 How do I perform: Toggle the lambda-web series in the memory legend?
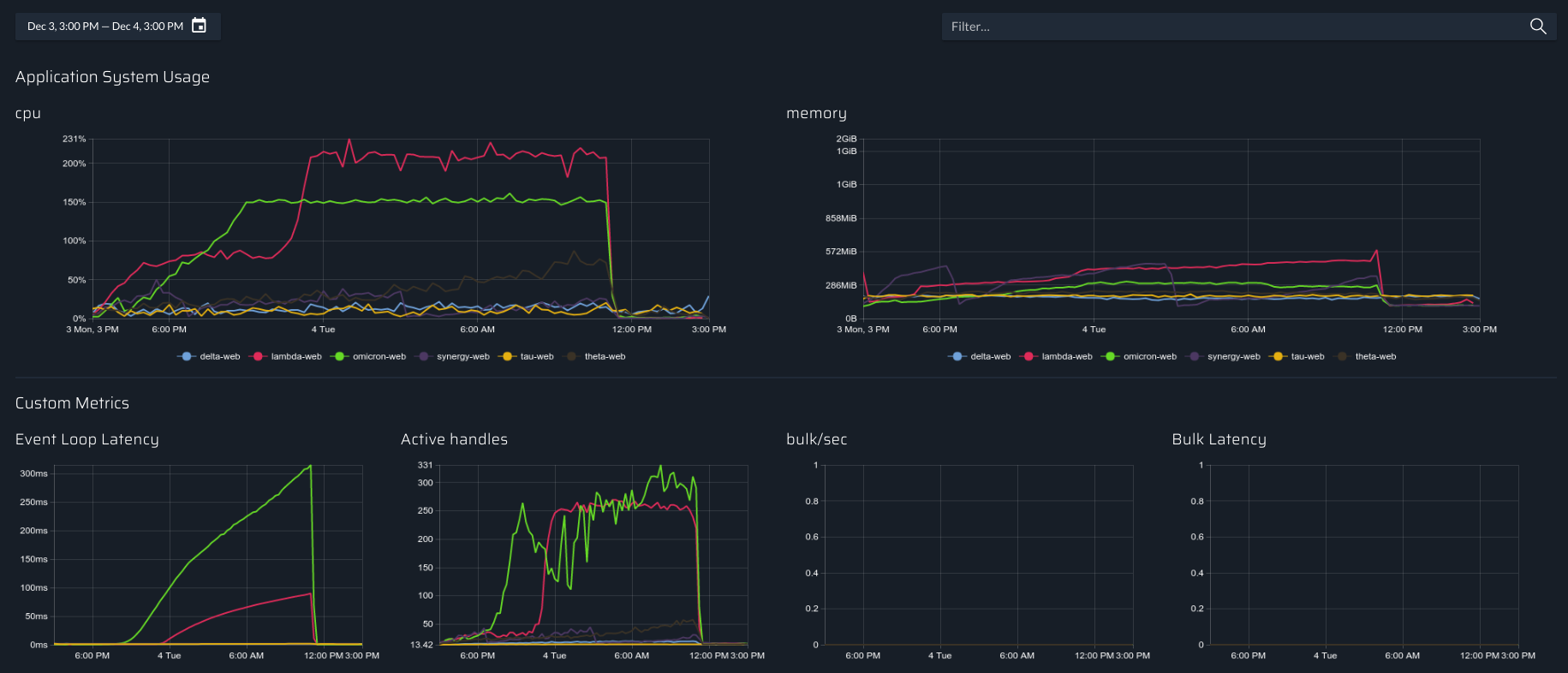[x=1067, y=356]
